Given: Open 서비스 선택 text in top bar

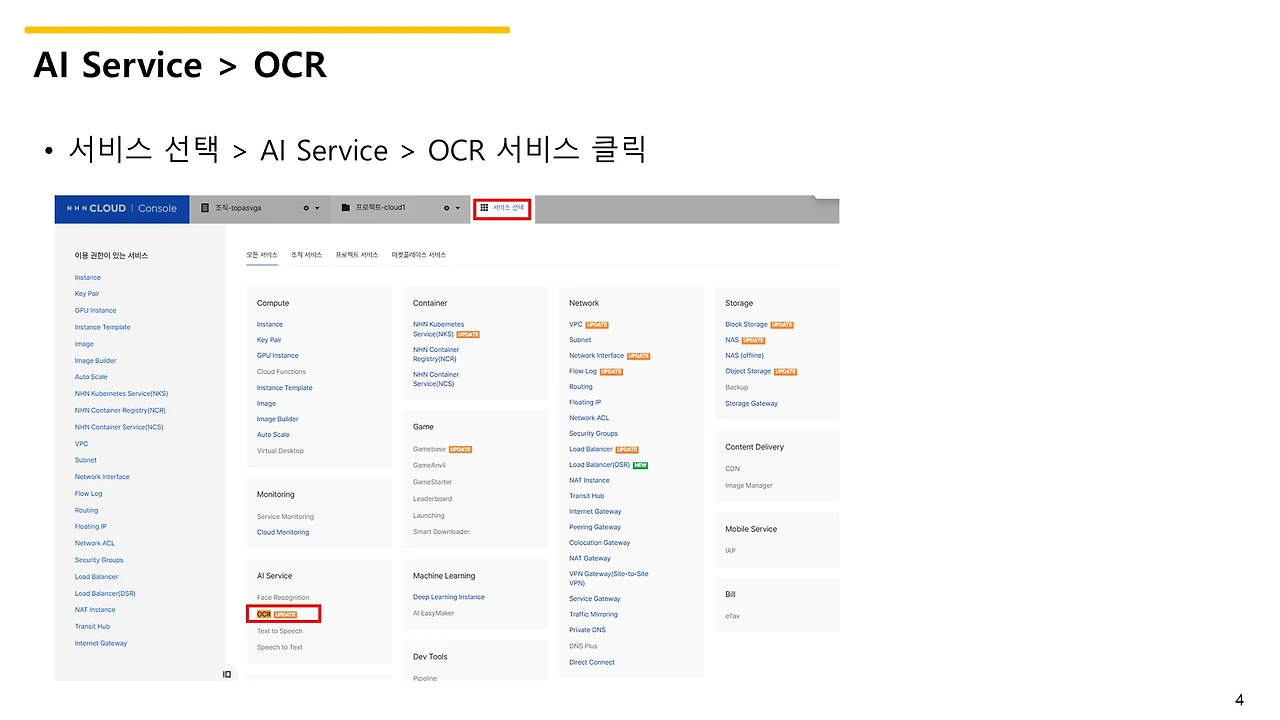Looking at the screenshot, I should click(x=508, y=208).
